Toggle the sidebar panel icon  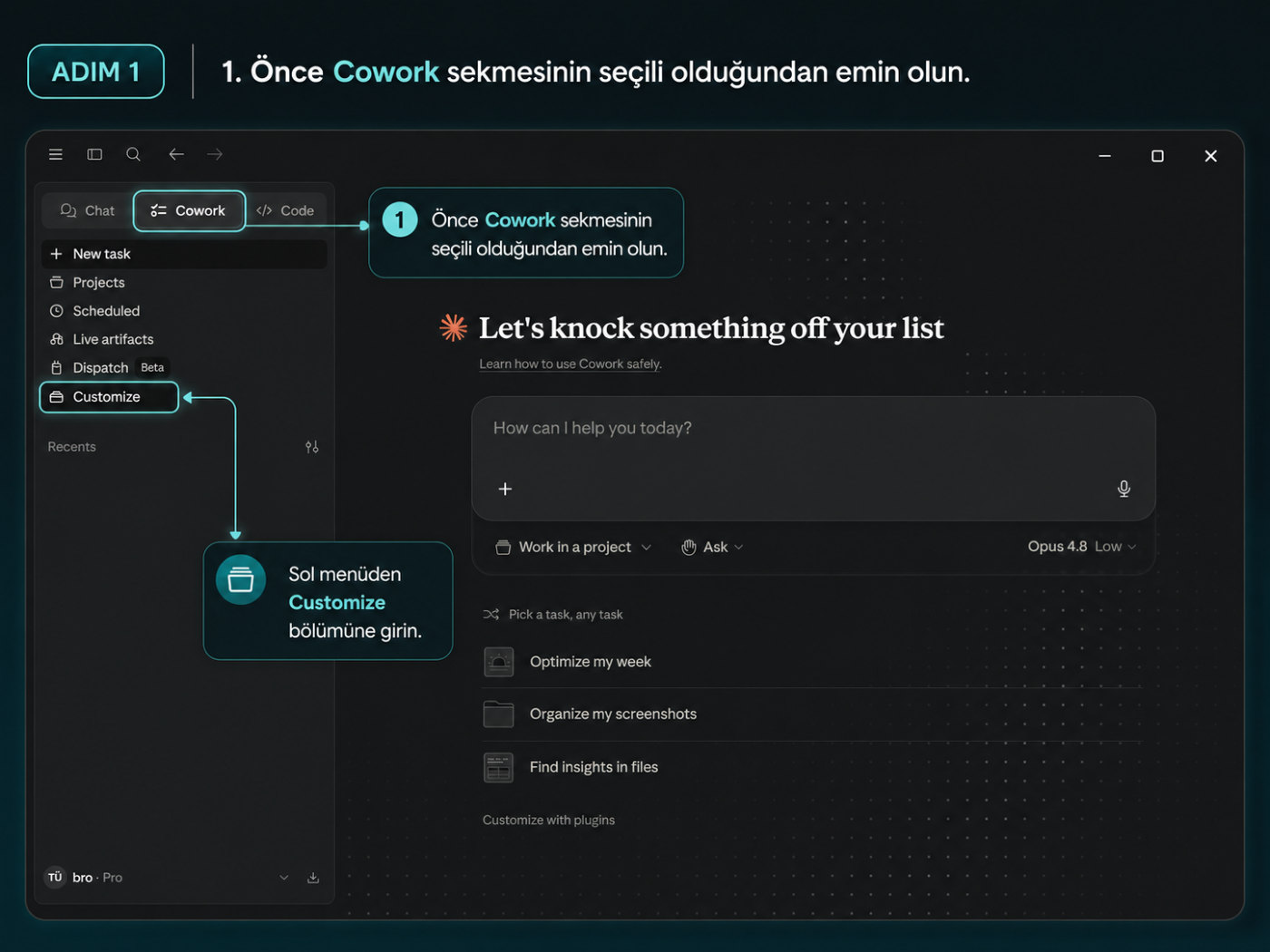tap(94, 154)
